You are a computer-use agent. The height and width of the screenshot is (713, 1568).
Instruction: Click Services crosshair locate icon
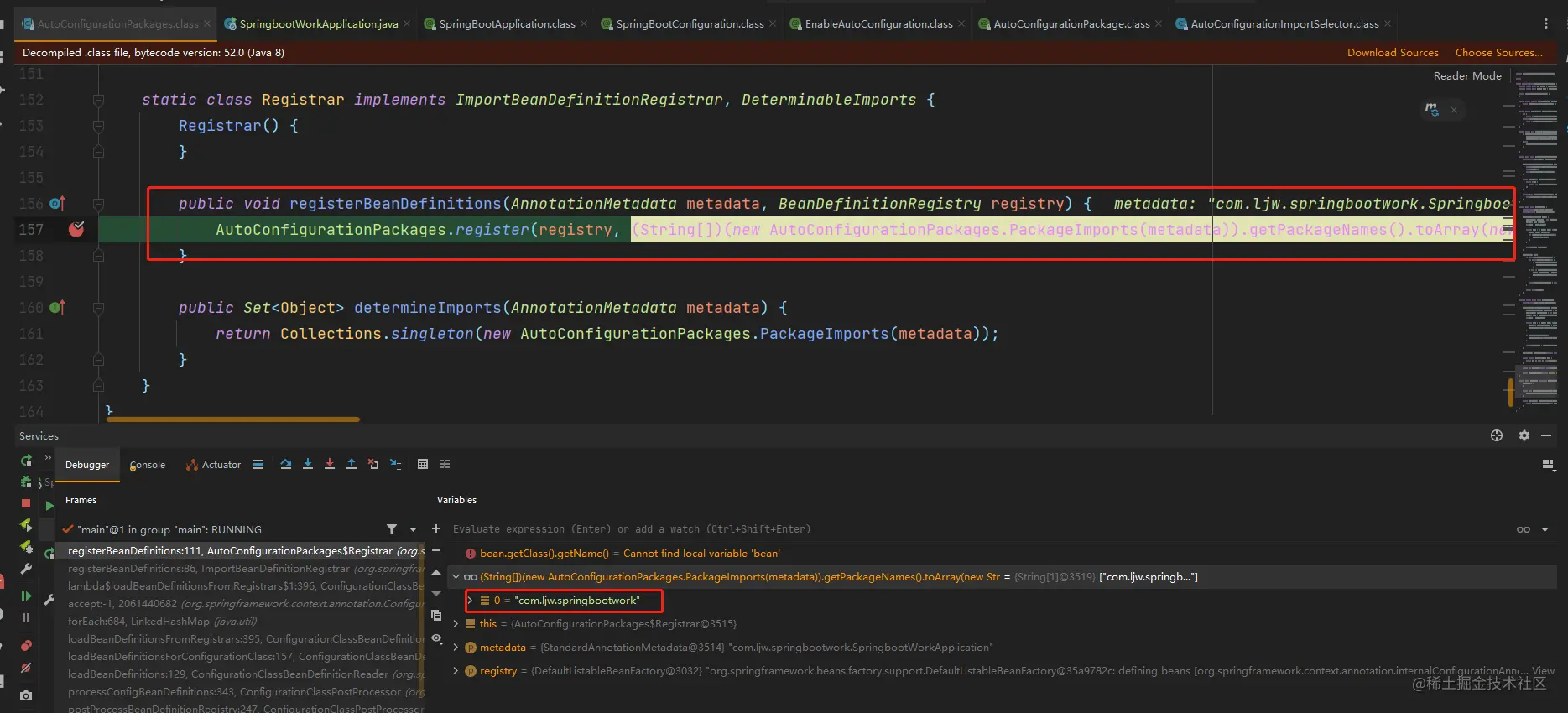click(1497, 435)
